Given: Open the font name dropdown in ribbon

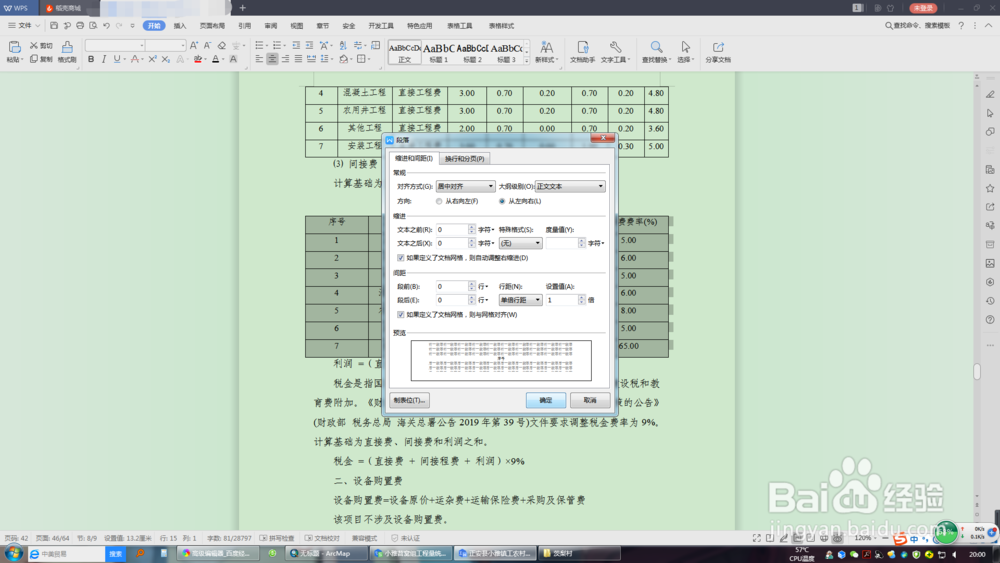Looking at the screenshot, I should click(142, 45).
